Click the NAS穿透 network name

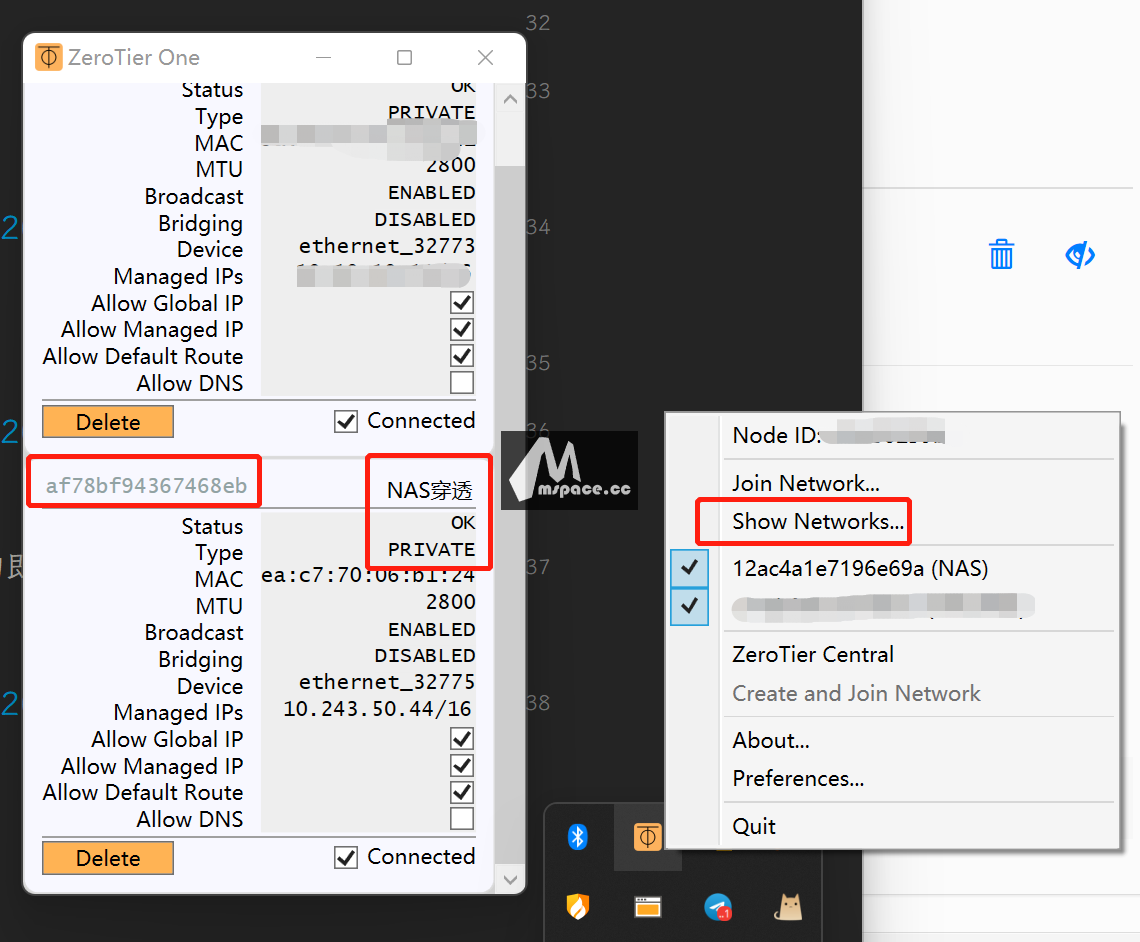pyautogui.click(x=430, y=490)
